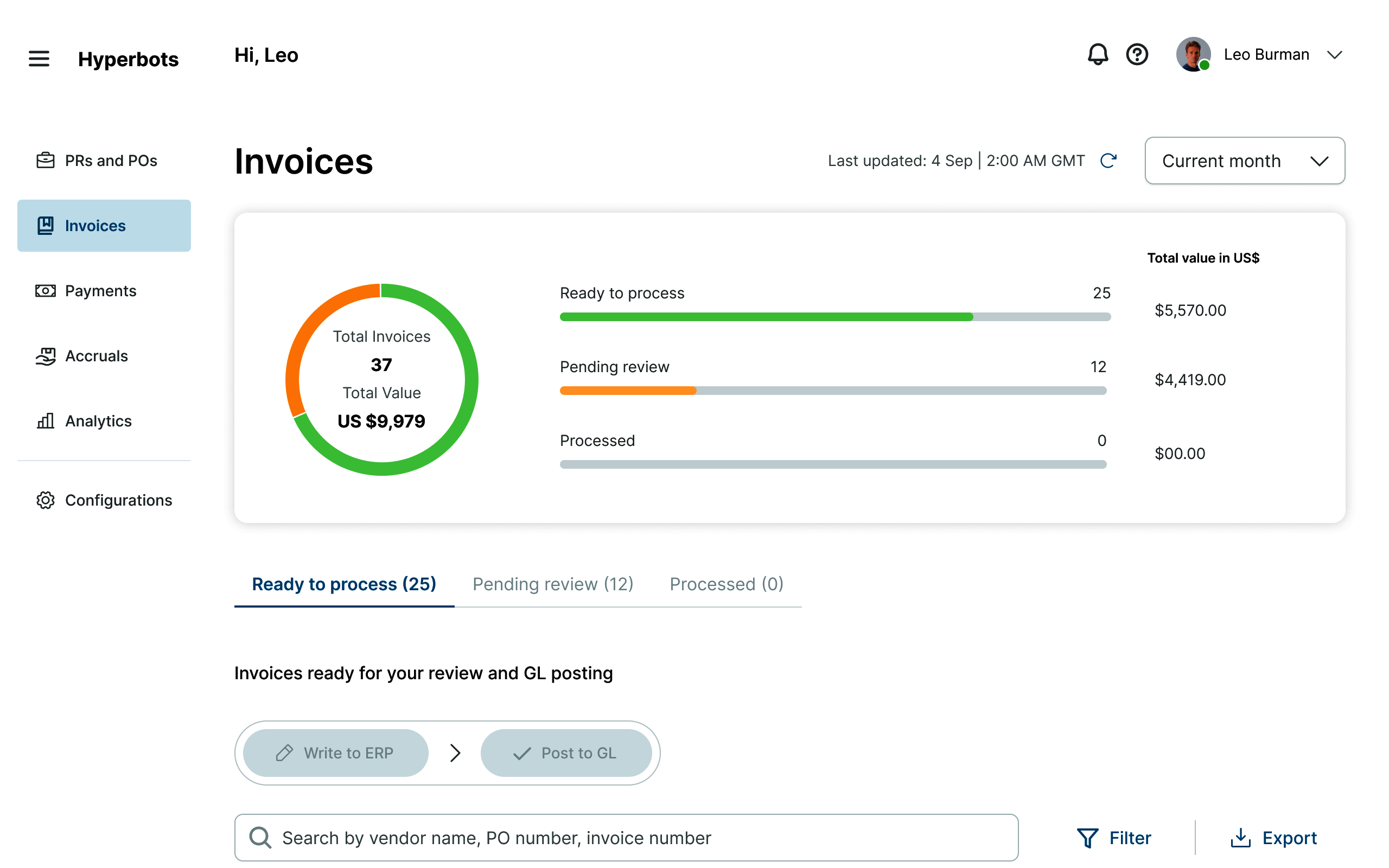The image size is (1389, 868).
Task: Refresh invoices with the reload icon
Action: (1108, 161)
